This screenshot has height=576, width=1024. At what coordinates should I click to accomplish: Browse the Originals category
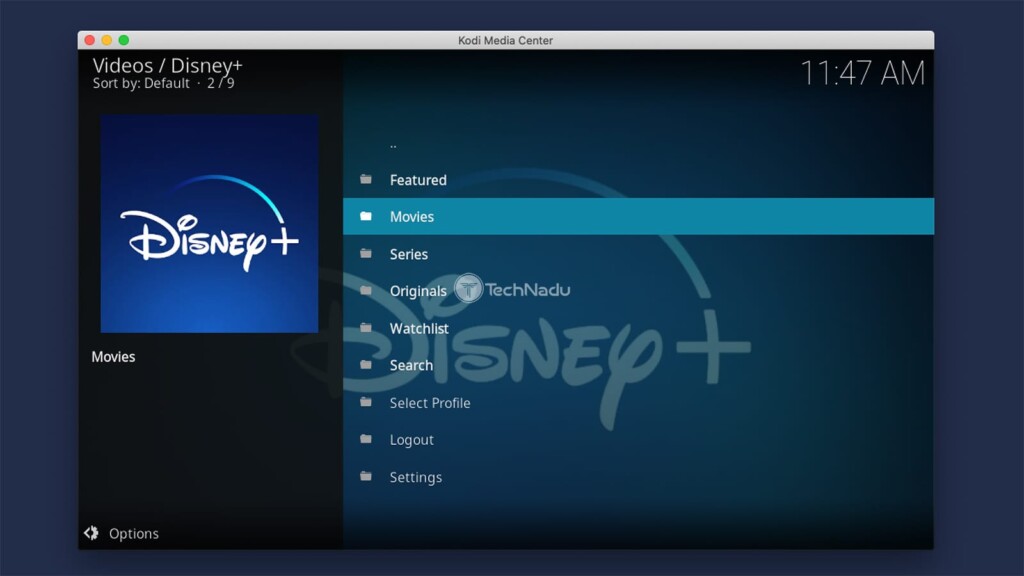coord(638,291)
